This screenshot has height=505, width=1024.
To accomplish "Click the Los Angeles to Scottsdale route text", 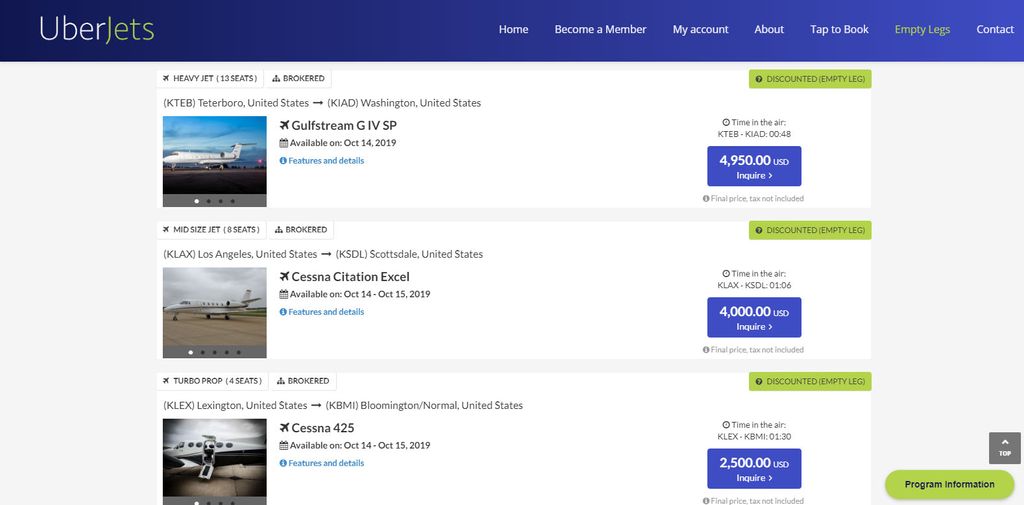I will point(323,254).
